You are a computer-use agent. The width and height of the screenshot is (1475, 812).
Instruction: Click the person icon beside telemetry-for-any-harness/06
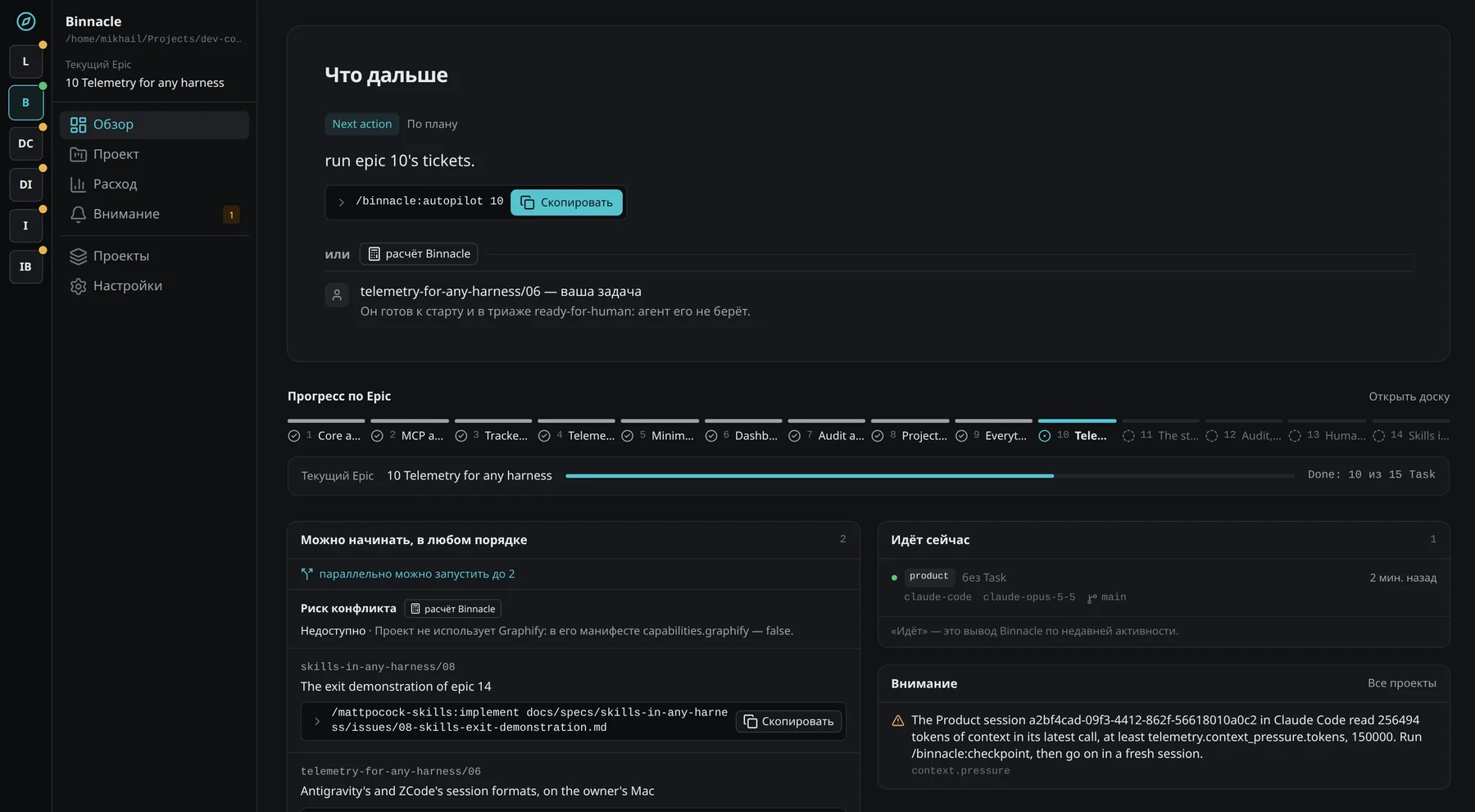click(x=337, y=295)
